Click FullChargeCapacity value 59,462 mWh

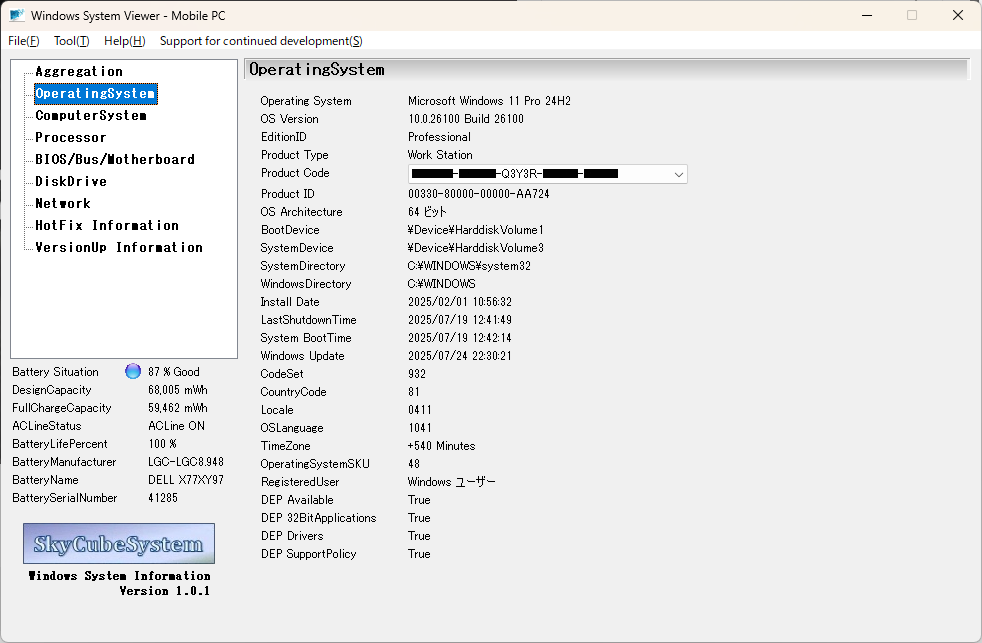pyautogui.click(x=177, y=408)
